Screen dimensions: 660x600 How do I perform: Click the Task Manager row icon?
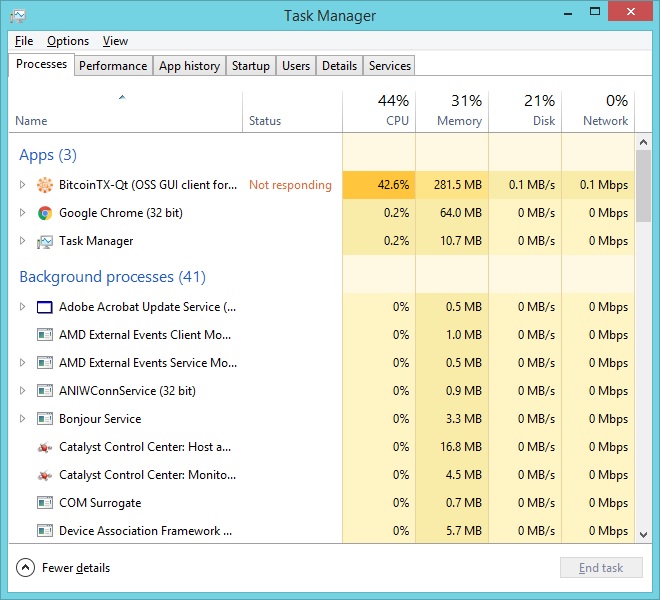coord(45,242)
